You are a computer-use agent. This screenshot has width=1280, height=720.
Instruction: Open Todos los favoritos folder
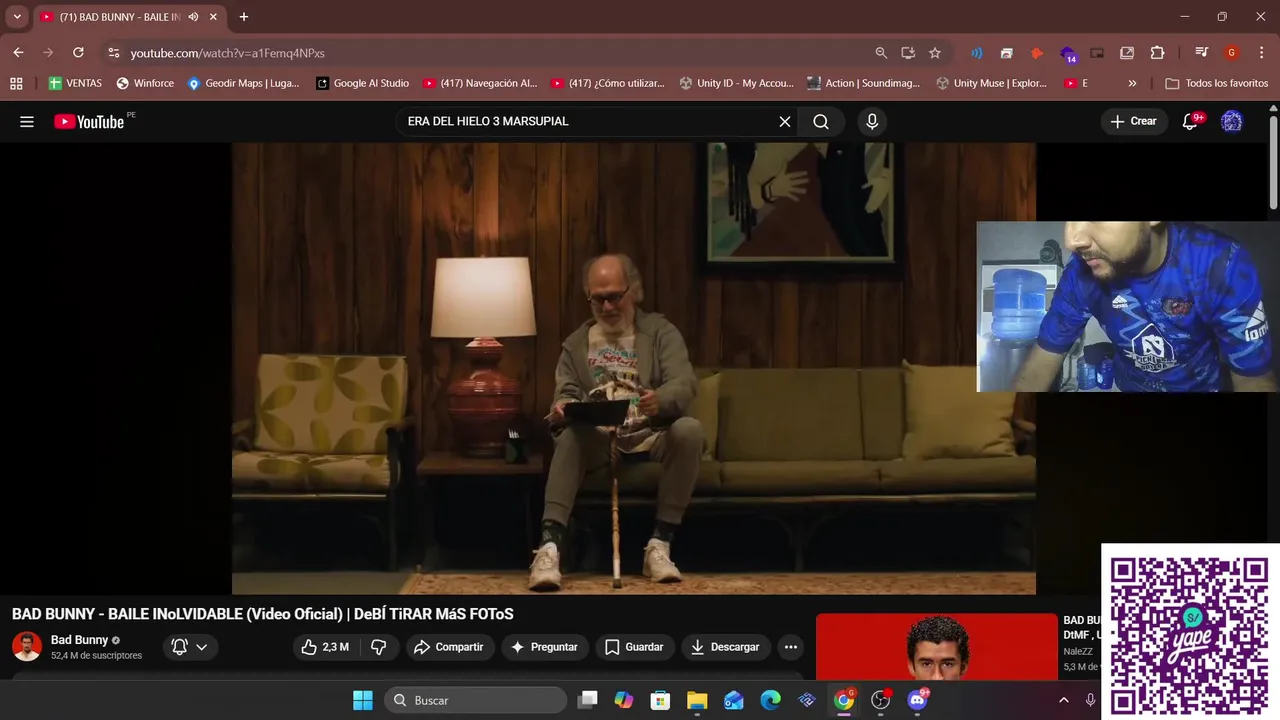pyautogui.click(x=1217, y=83)
